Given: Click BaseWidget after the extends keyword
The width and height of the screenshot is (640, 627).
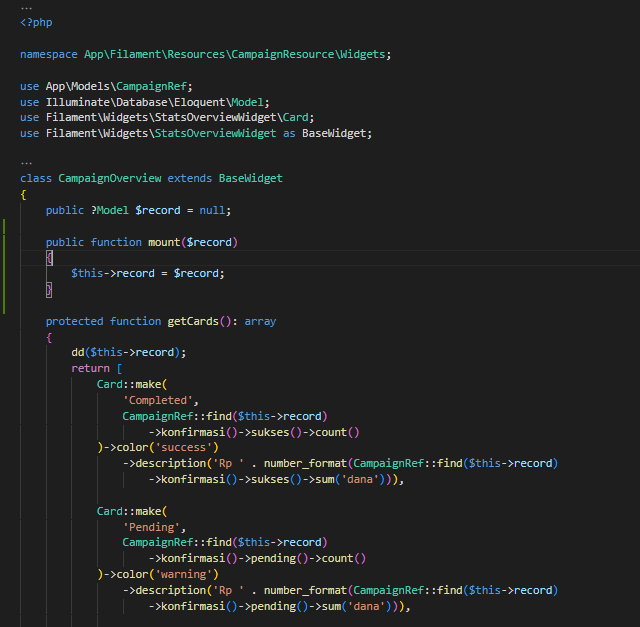Looking at the screenshot, I should (x=251, y=178).
